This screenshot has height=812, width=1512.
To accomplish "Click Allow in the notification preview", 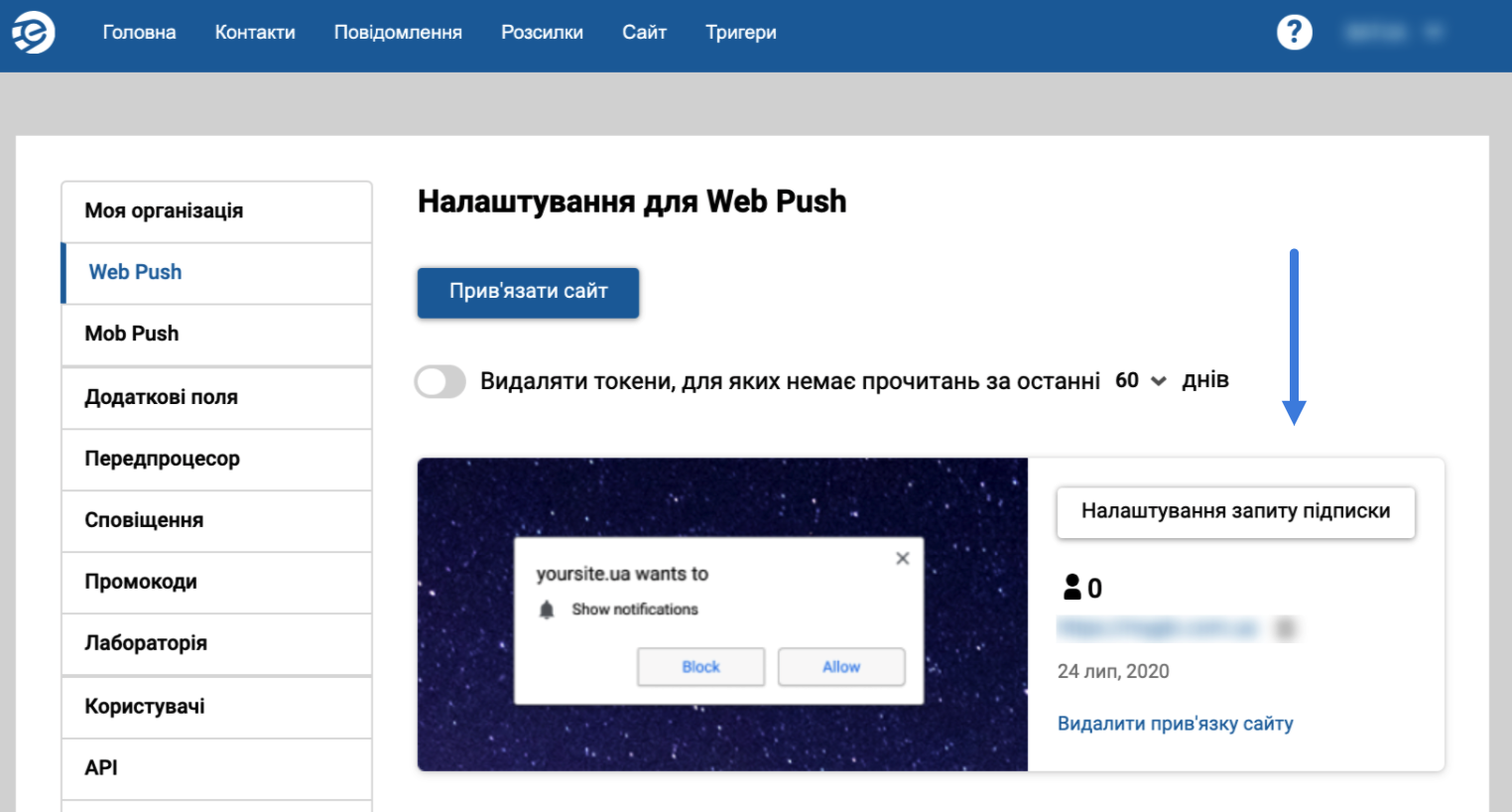I will tap(841, 667).
